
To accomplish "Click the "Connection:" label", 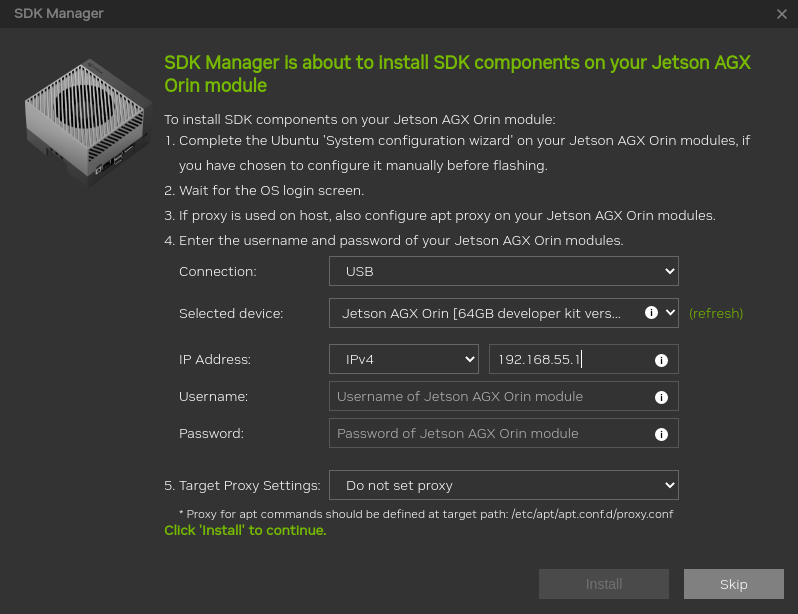I will 218,271.
